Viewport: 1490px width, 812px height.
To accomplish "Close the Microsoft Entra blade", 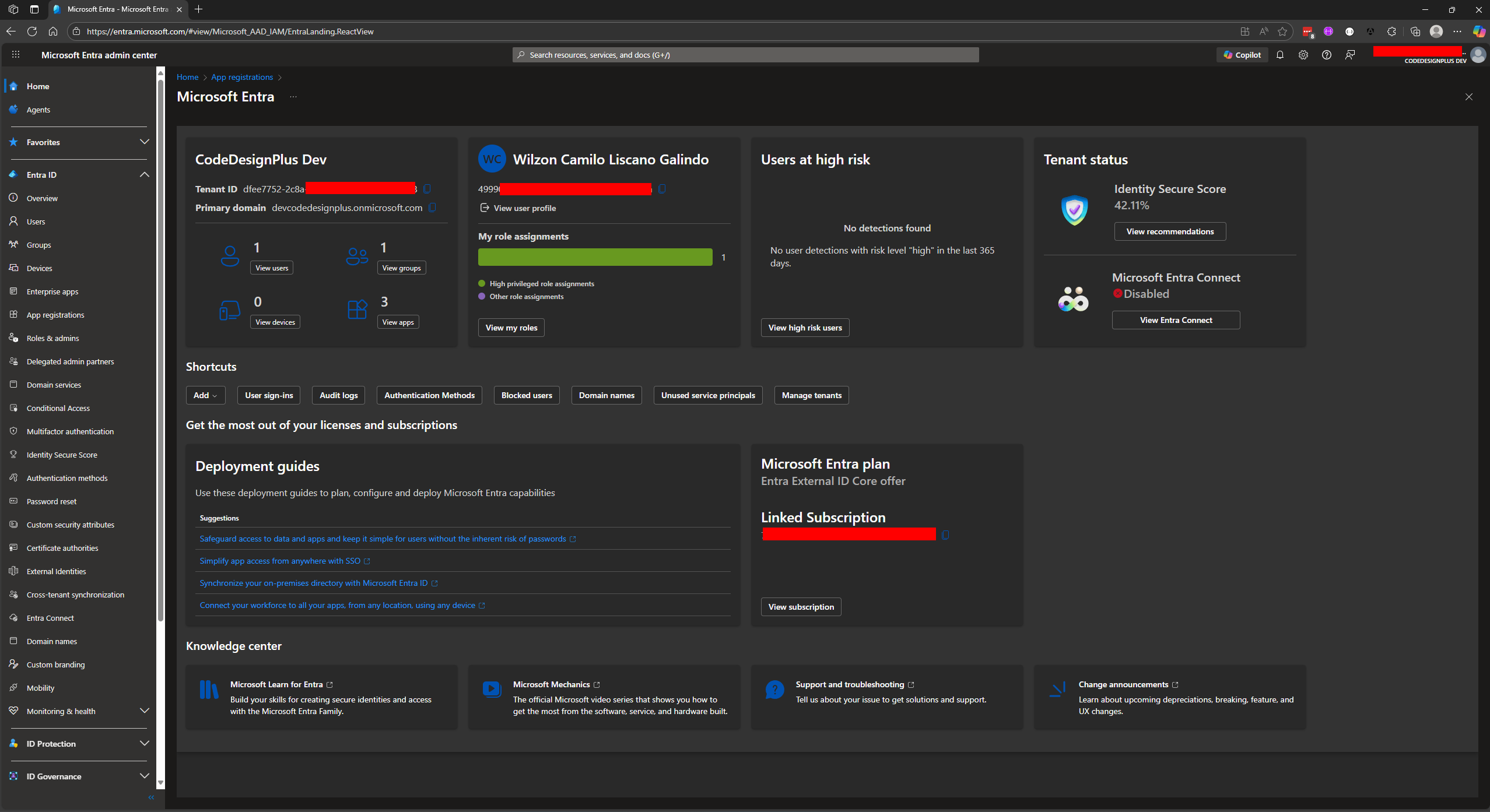I will [1469, 97].
